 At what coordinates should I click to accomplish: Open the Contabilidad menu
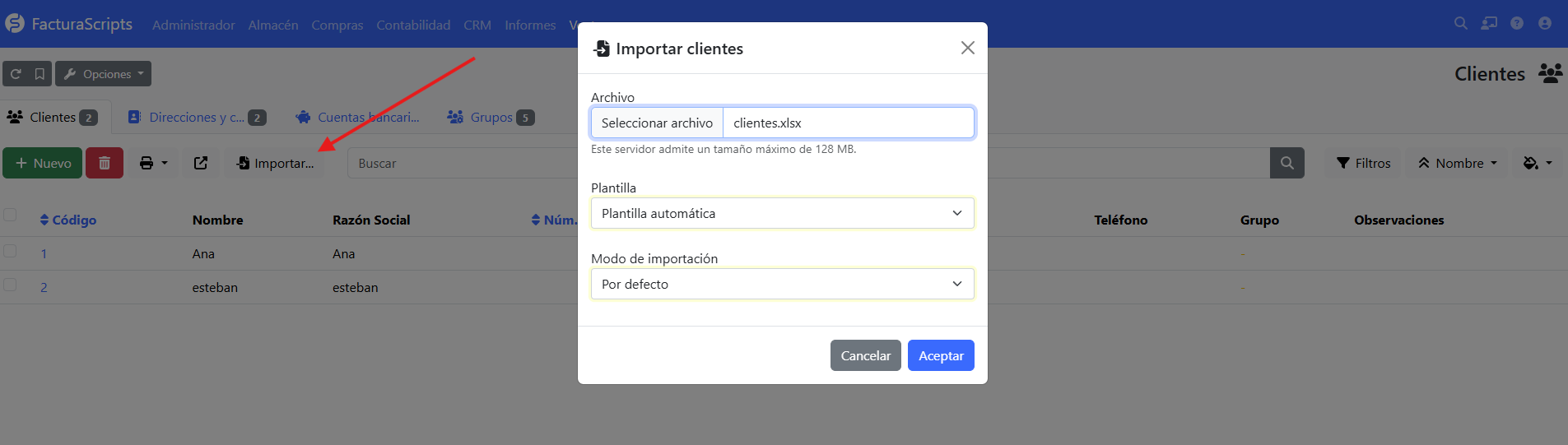[413, 25]
